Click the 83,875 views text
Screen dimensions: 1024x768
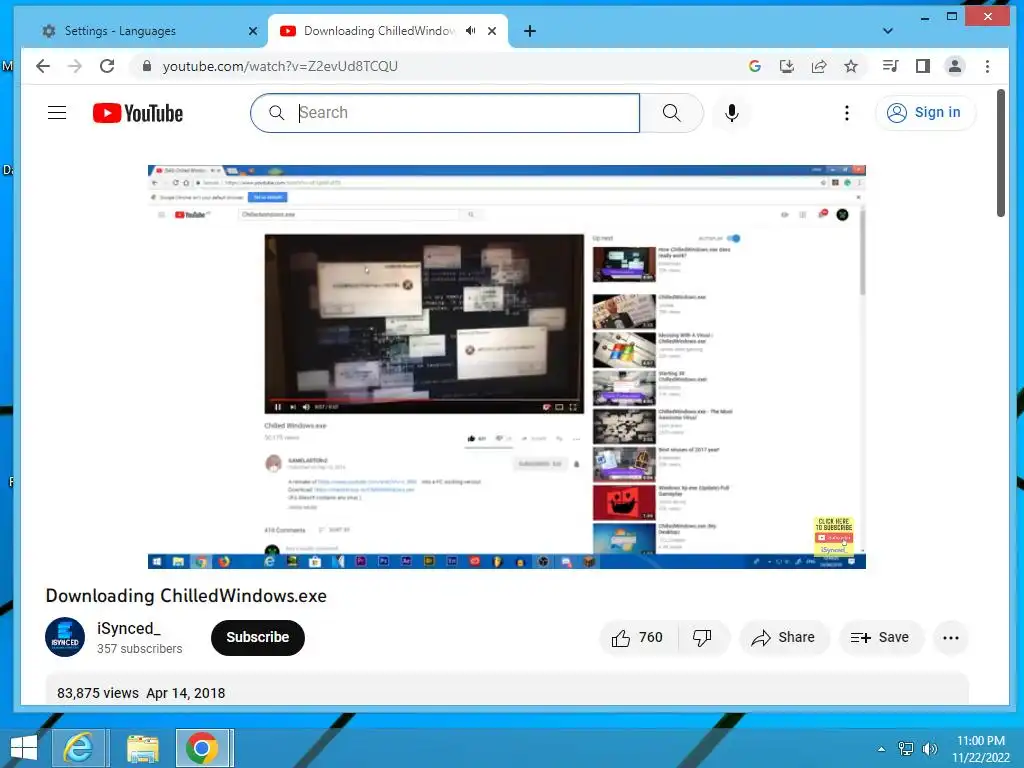(x=98, y=693)
